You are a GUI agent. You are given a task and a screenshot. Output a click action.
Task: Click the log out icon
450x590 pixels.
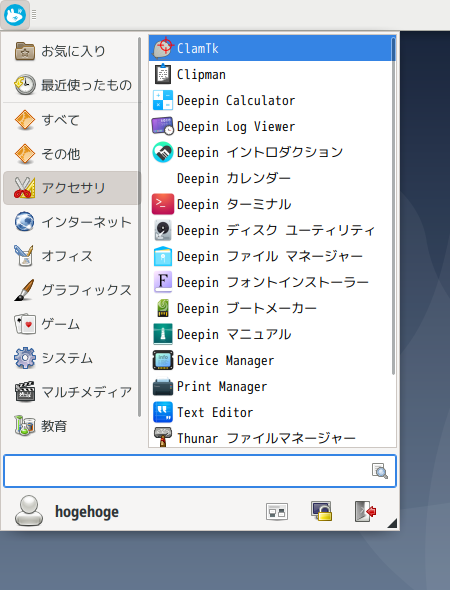pyautogui.click(x=365, y=511)
